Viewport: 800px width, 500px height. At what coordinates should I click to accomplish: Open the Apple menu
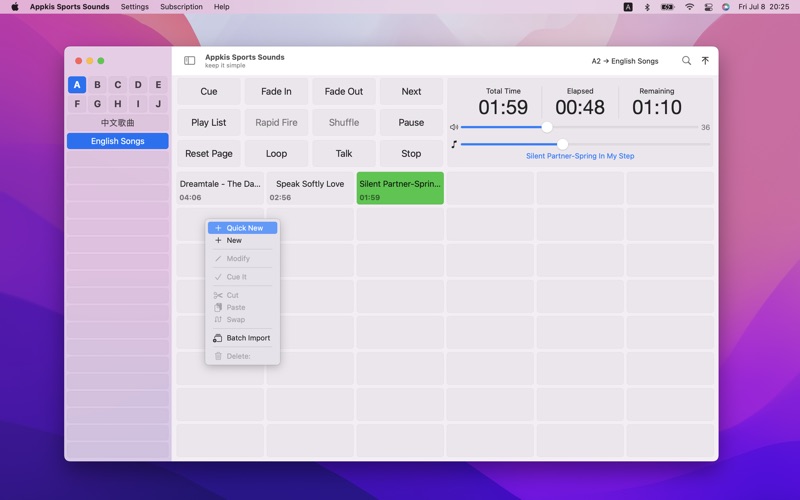coord(15,7)
